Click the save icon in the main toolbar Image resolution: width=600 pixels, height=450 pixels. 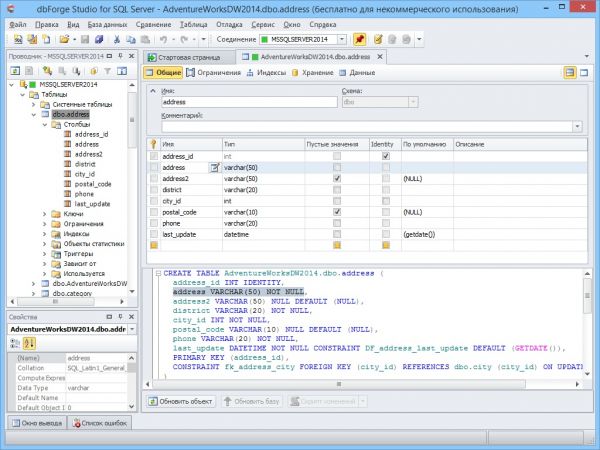(85, 39)
